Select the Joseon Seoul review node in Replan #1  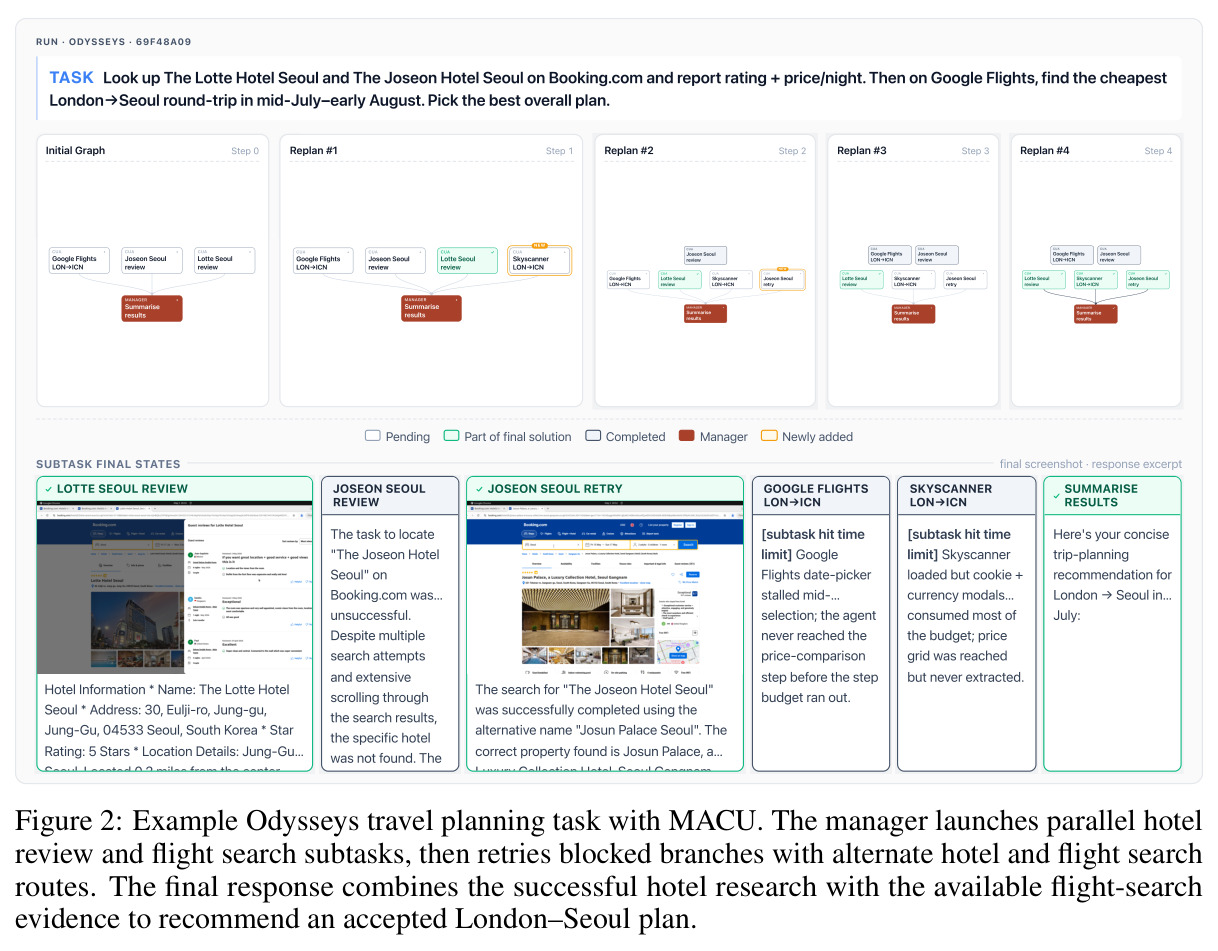(395, 262)
